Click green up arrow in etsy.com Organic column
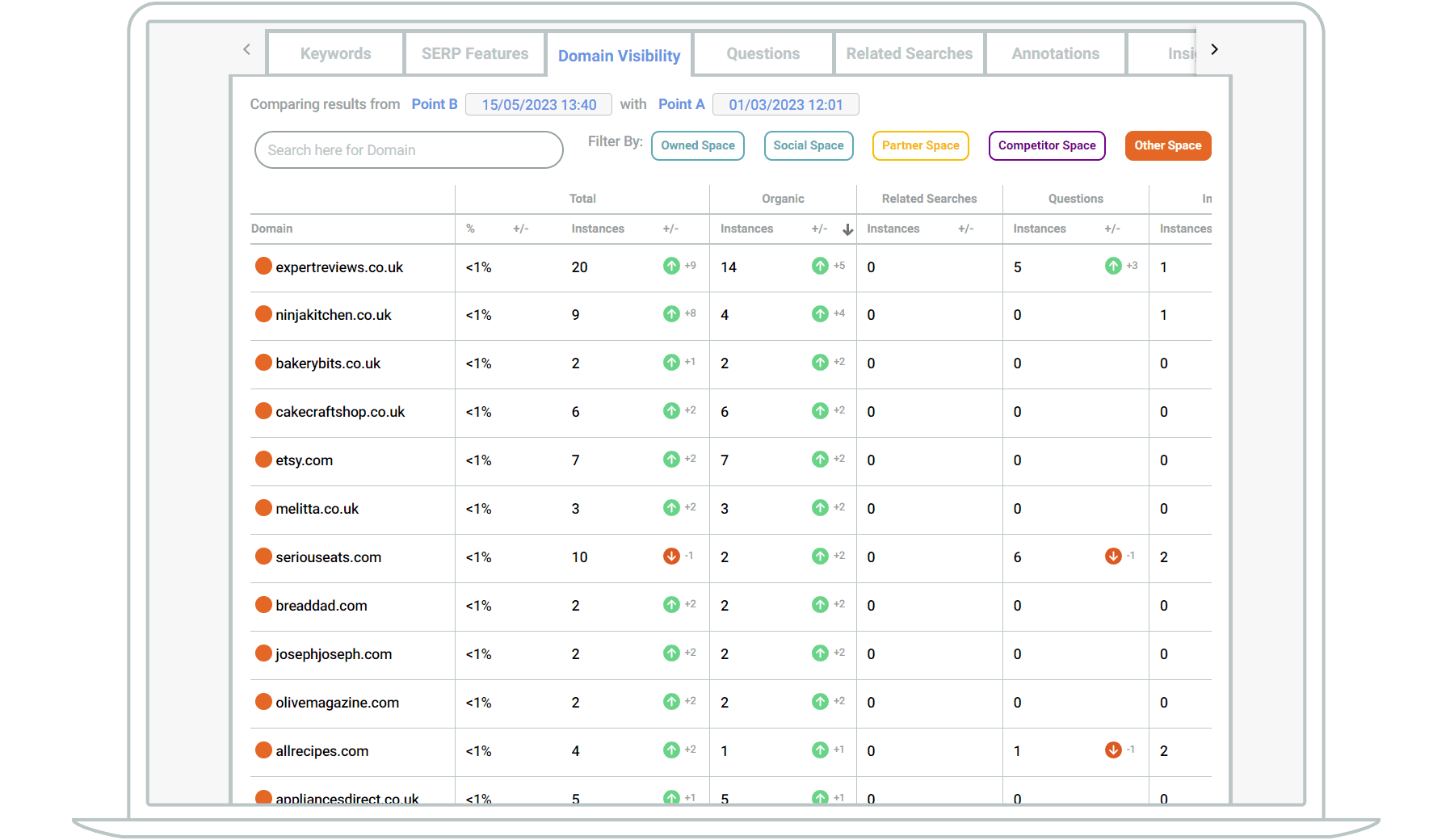The height and width of the screenshot is (840, 1454). (820, 459)
